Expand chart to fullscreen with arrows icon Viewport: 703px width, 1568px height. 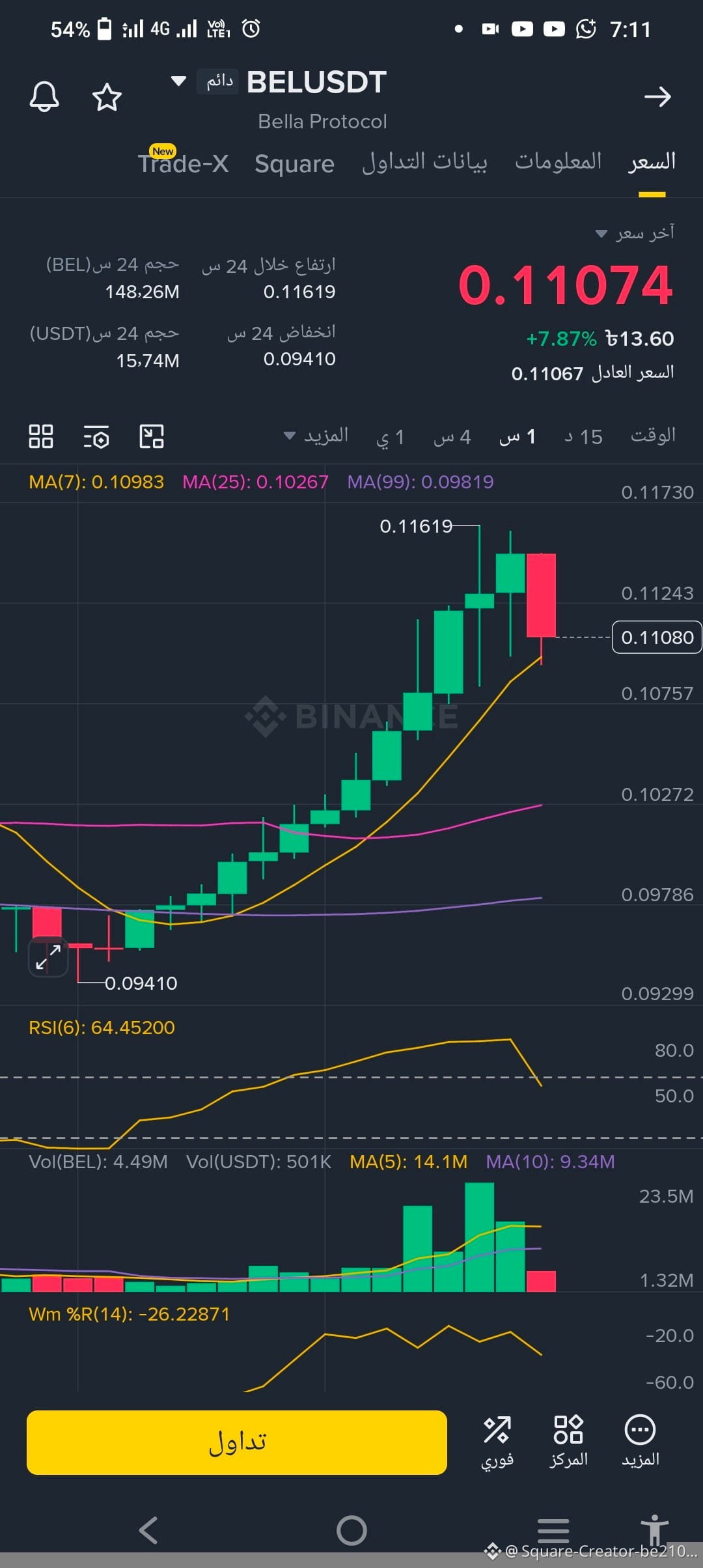[x=48, y=957]
